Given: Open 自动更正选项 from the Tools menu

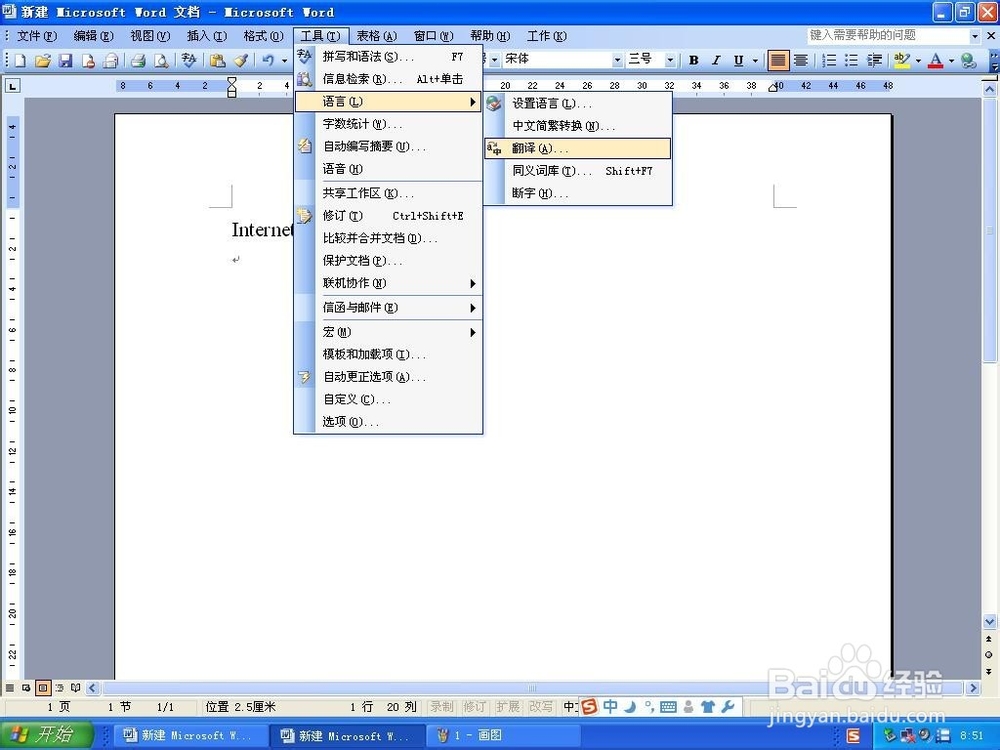Looking at the screenshot, I should click(x=388, y=377).
